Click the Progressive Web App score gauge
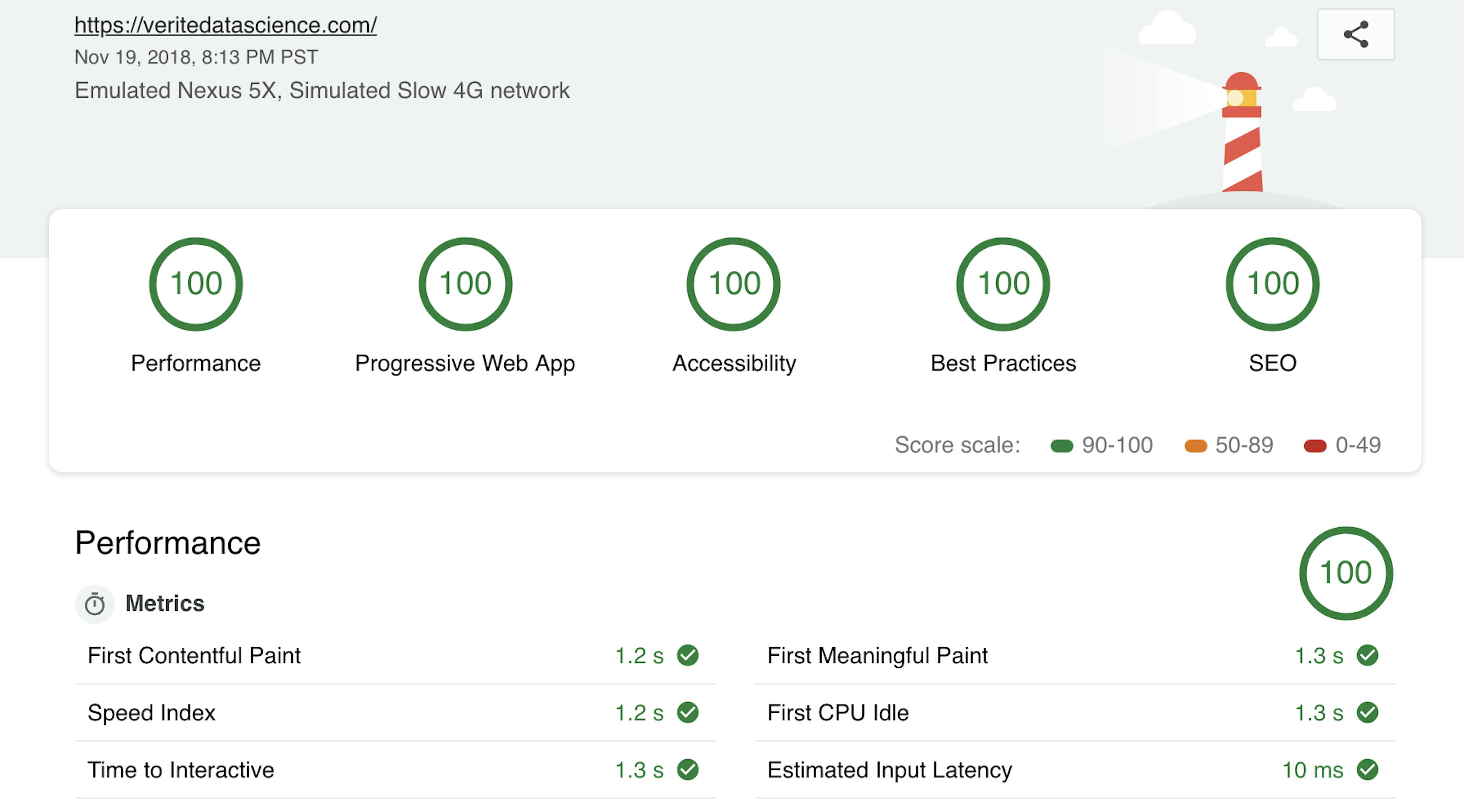Screen dimensions: 1464x812 [x=465, y=284]
